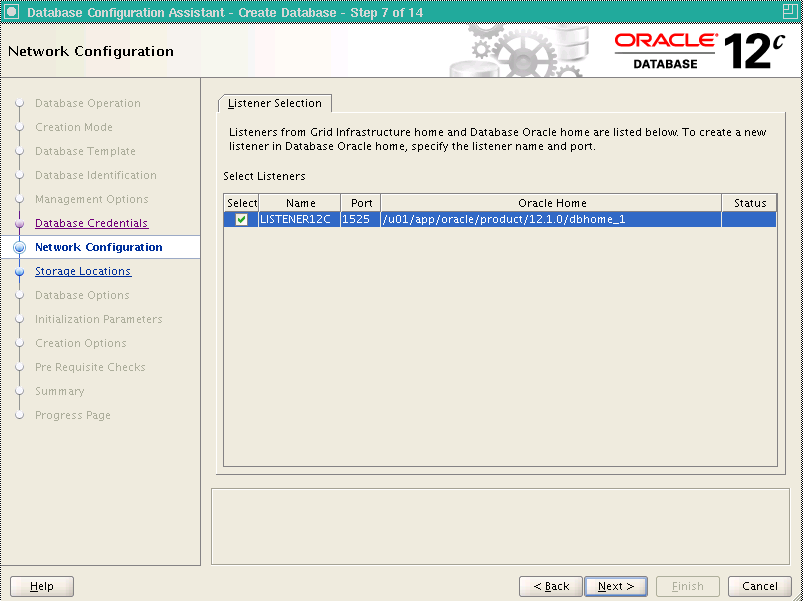Open the Database Credentials step link

91,223
